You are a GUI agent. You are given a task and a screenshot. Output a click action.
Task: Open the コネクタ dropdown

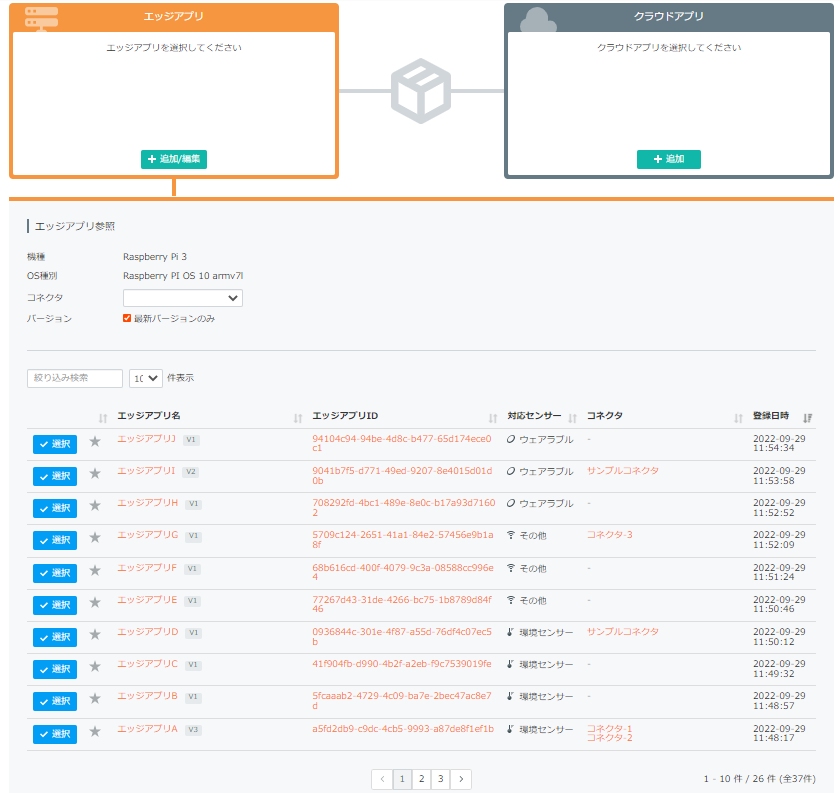click(183, 298)
